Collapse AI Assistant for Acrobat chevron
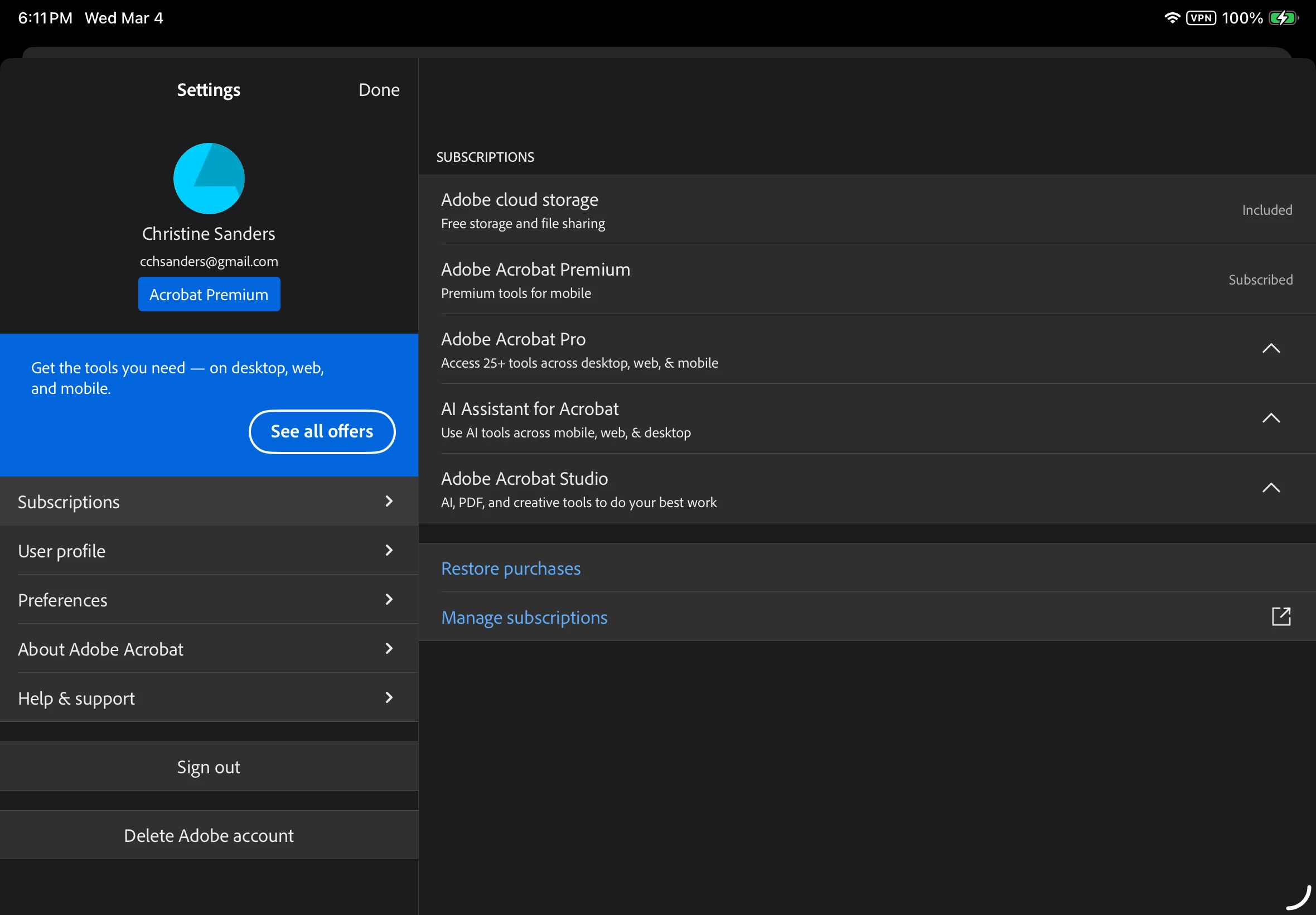 tap(1270, 418)
